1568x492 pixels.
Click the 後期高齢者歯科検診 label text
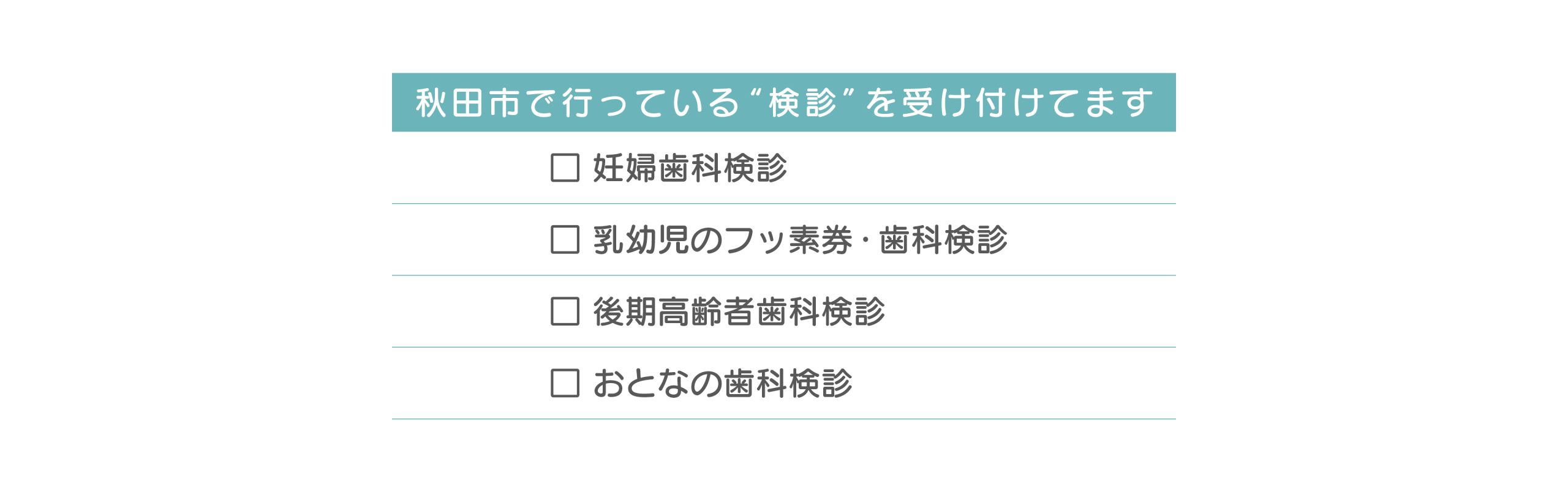tap(739, 311)
